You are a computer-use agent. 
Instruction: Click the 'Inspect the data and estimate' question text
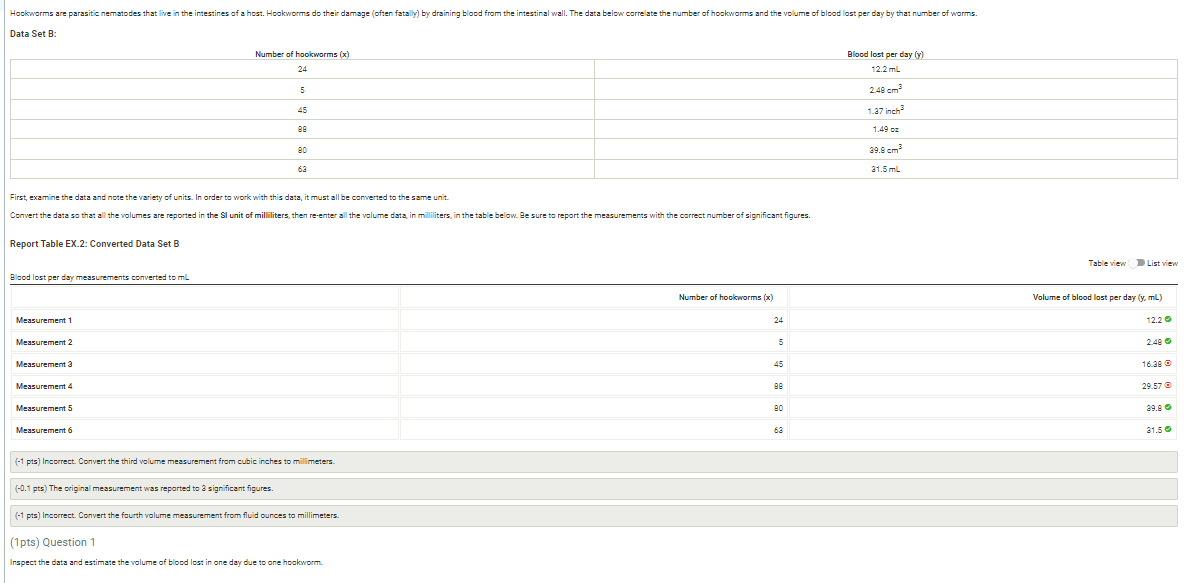(x=167, y=563)
